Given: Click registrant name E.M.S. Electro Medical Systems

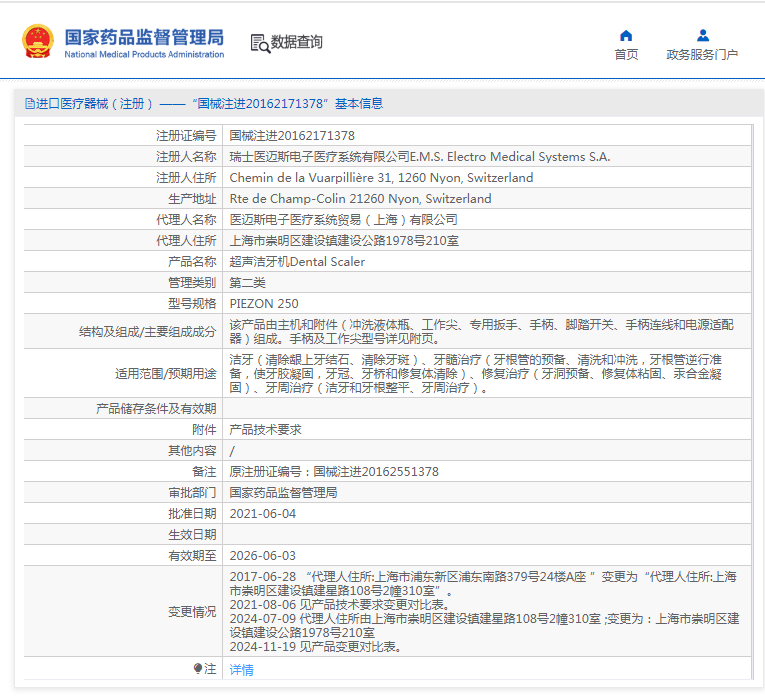Looking at the screenshot, I should pyautogui.click(x=420, y=157).
